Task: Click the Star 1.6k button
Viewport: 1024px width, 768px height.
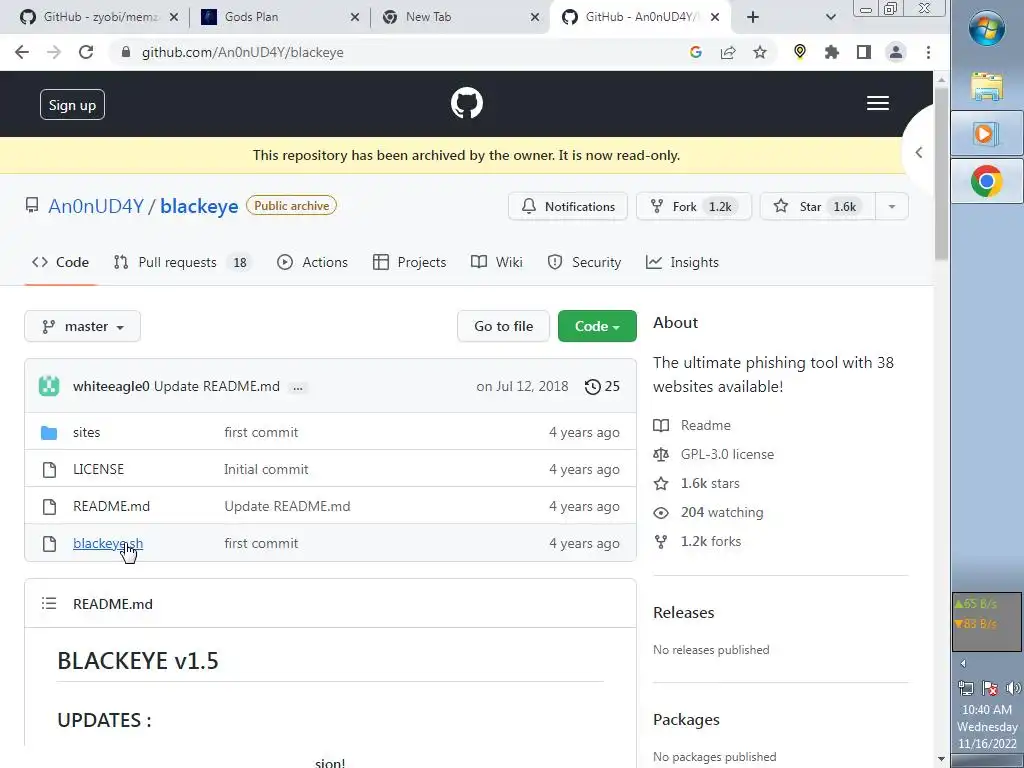Action: (818, 206)
